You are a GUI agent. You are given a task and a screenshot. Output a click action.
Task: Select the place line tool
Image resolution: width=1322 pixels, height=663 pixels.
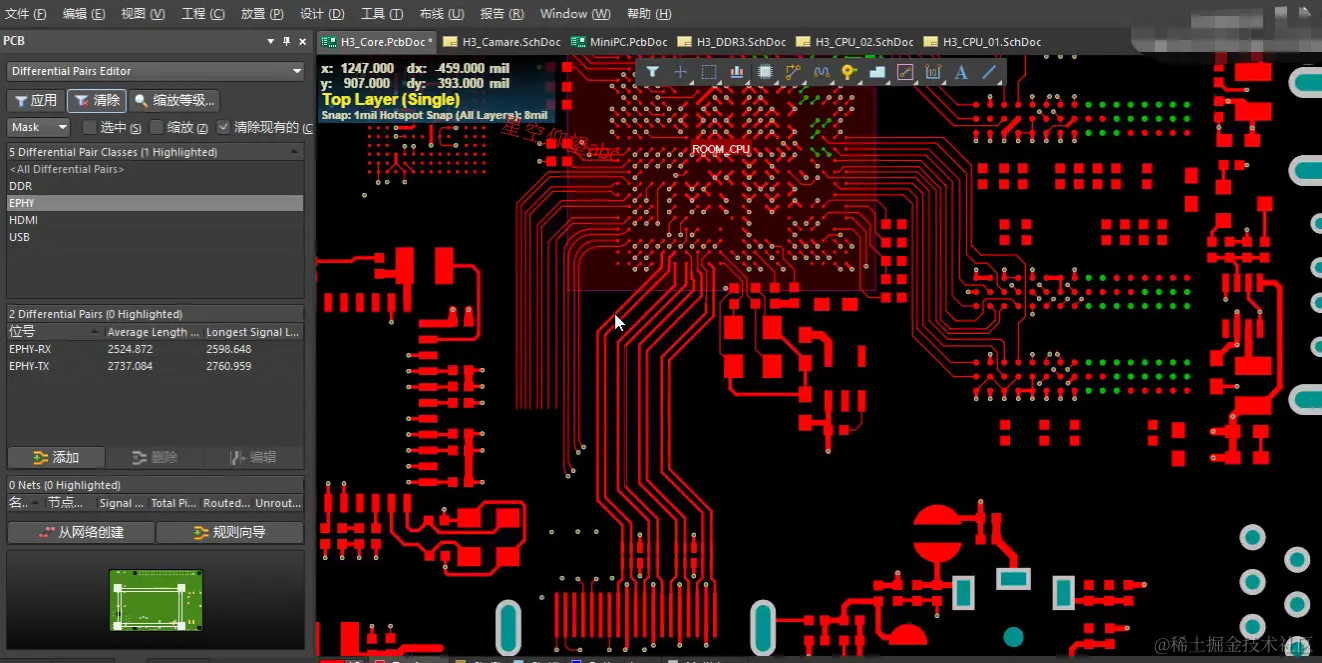(989, 72)
